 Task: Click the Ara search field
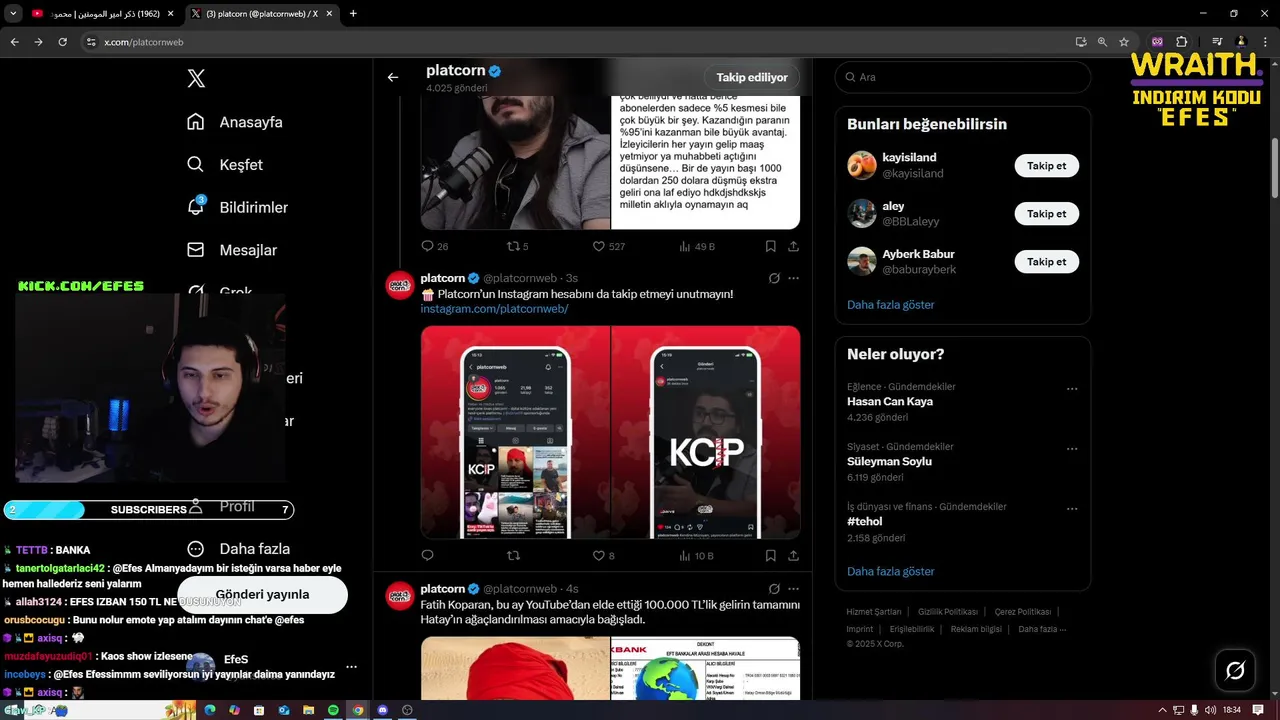click(x=963, y=77)
